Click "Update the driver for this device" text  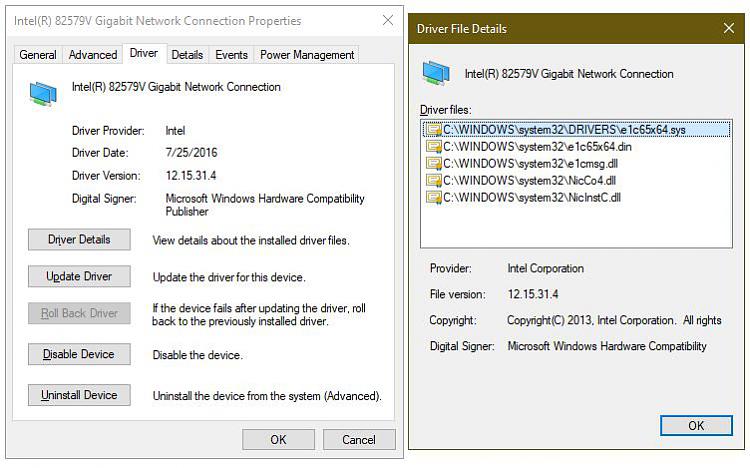[229, 277]
